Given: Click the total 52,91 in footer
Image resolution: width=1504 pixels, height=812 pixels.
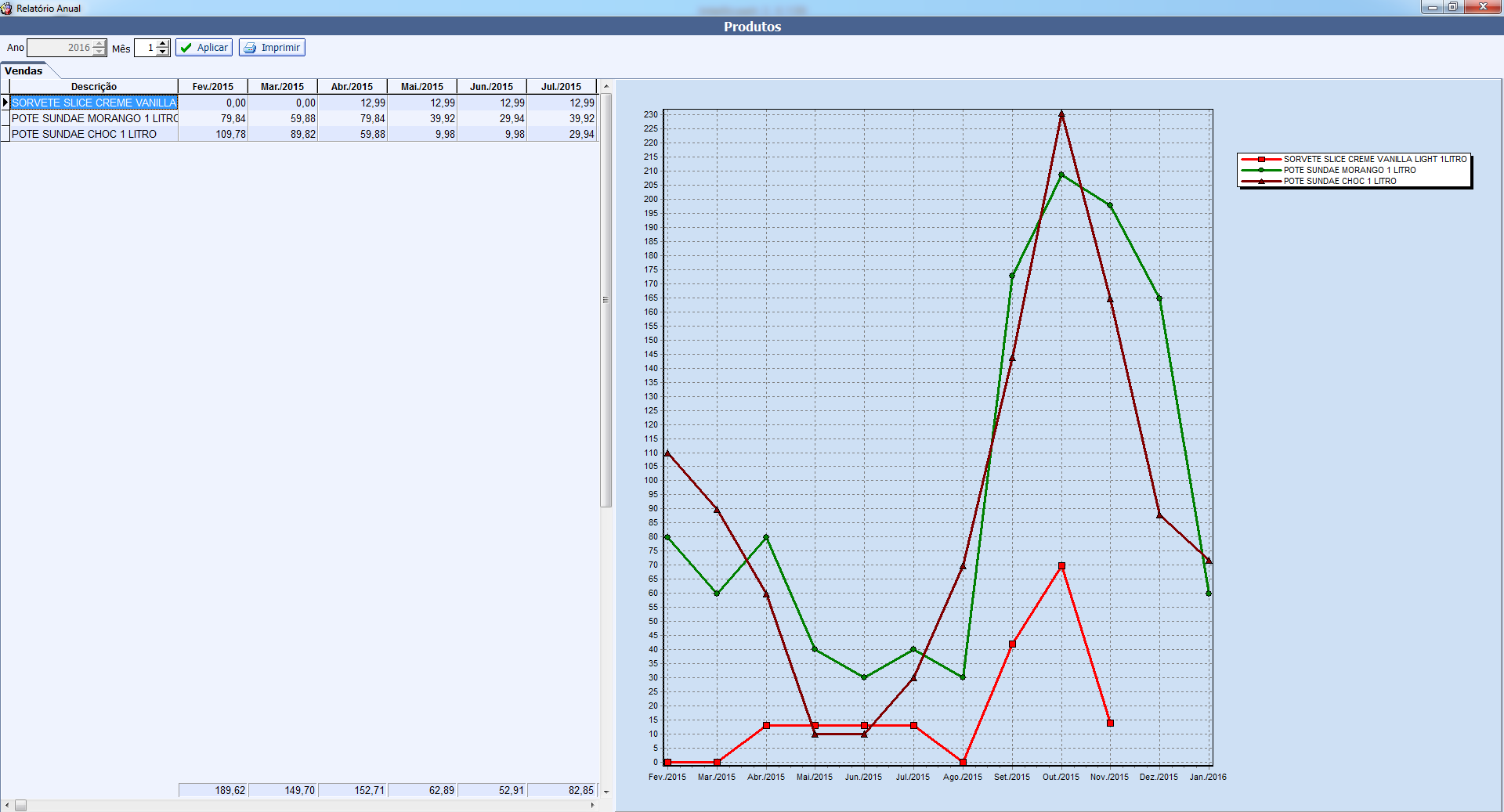Looking at the screenshot, I should pyautogui.click(x=492, y=790).
